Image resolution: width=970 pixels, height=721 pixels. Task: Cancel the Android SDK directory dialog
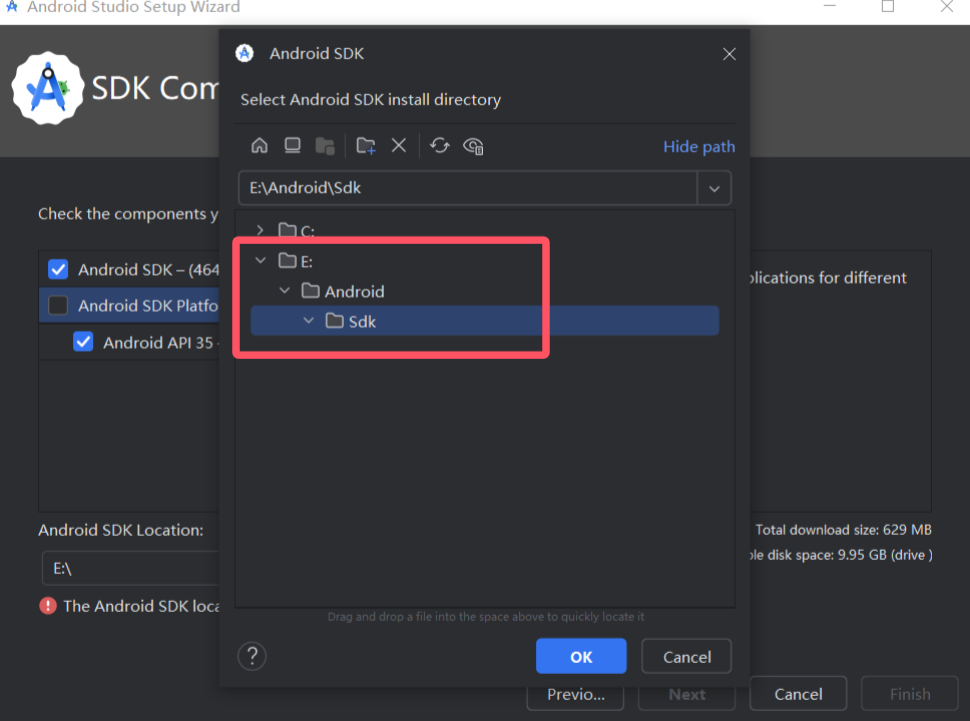click(686, 656)
